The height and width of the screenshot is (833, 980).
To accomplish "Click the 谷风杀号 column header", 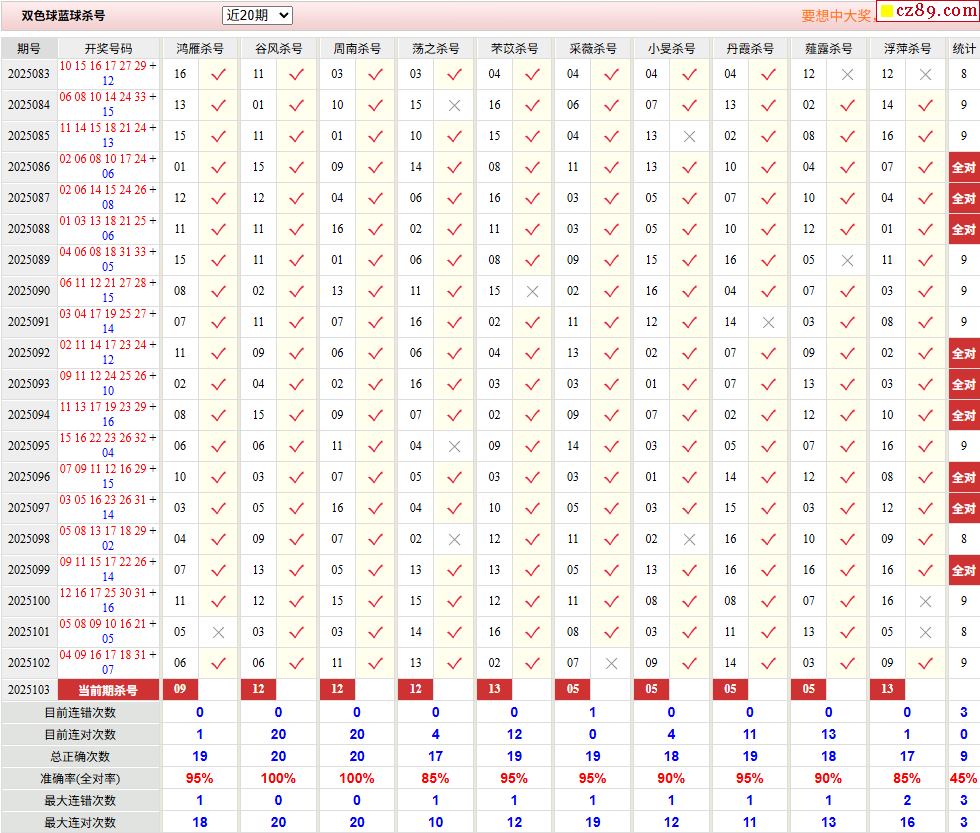I will [278, 48].
